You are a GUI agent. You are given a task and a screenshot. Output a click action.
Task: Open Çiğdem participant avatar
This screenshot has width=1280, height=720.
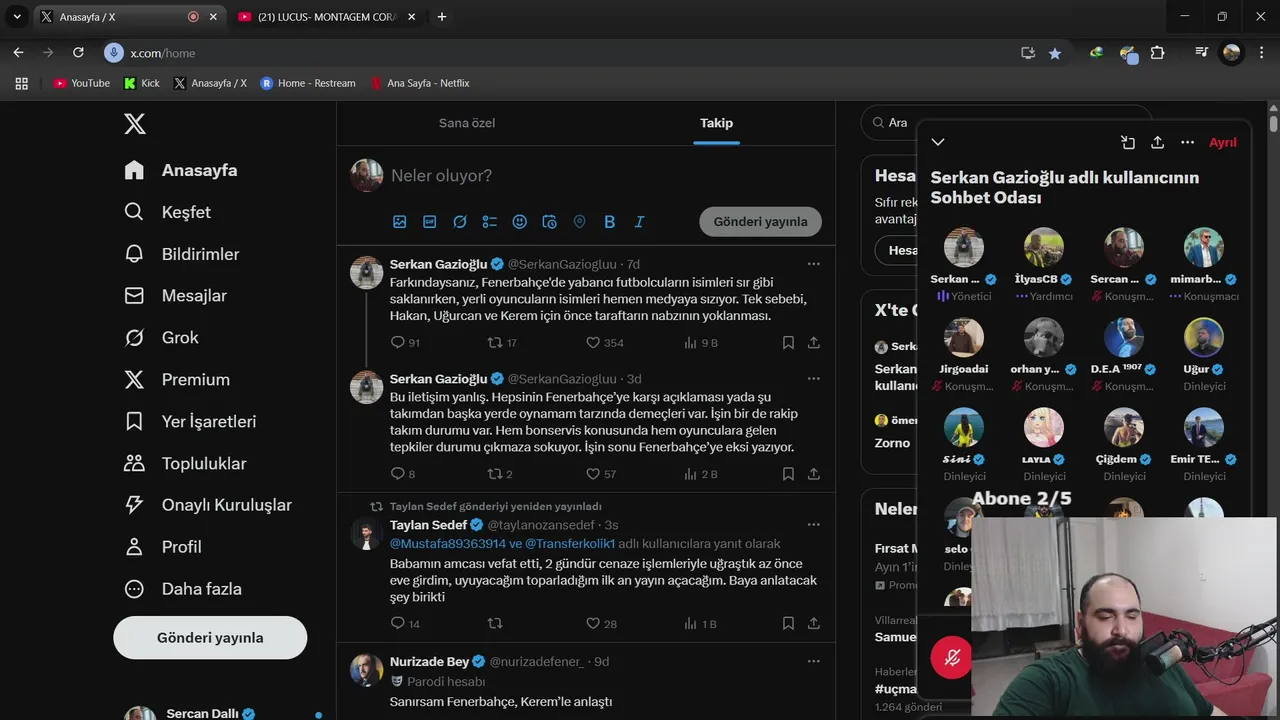click(x=1124, y=428)
